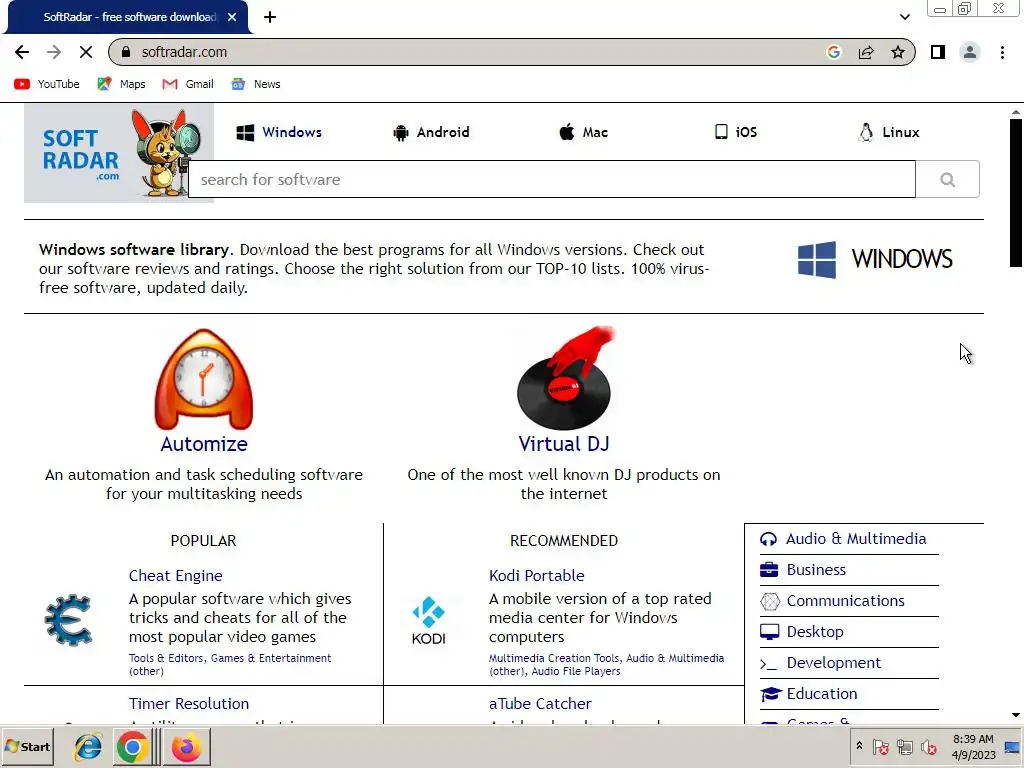Click the Automize alarm clock icon
Image resolution: width=1024 pixels, height=768 pixels.
tap(204, 379)
